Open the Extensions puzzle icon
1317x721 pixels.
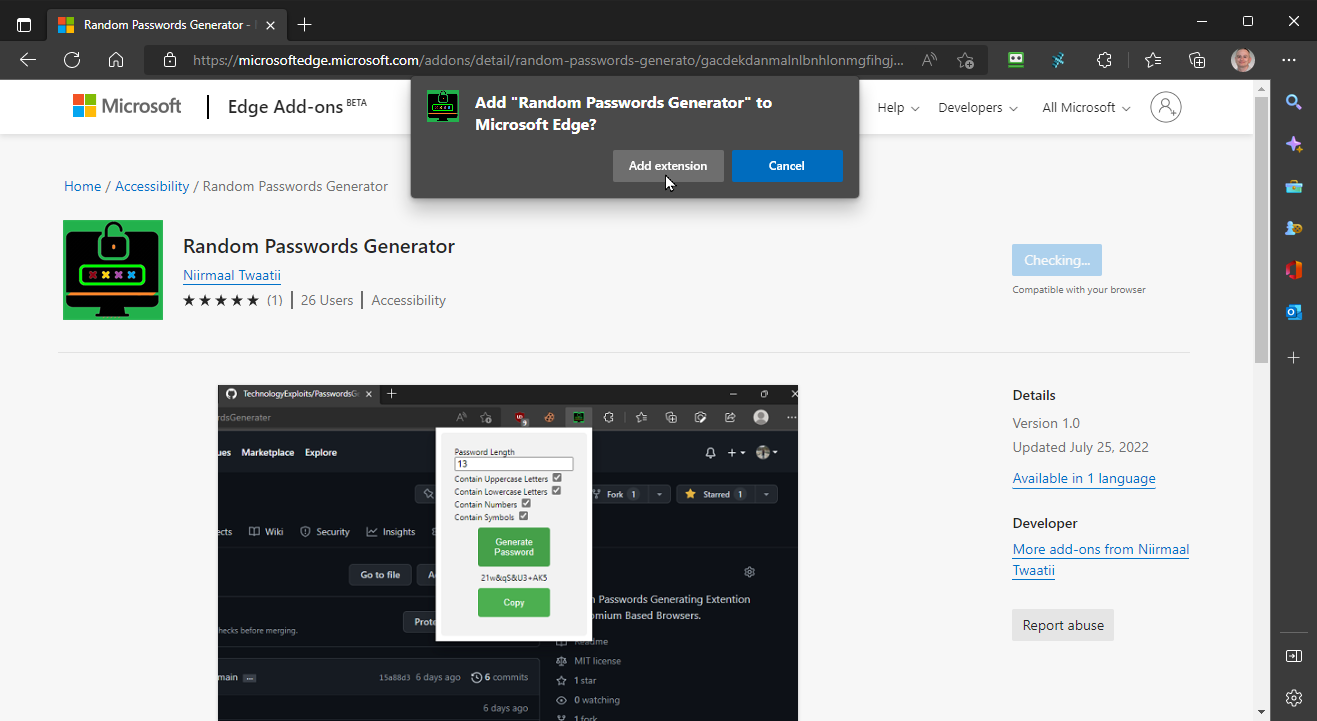tap(1104, 60)
